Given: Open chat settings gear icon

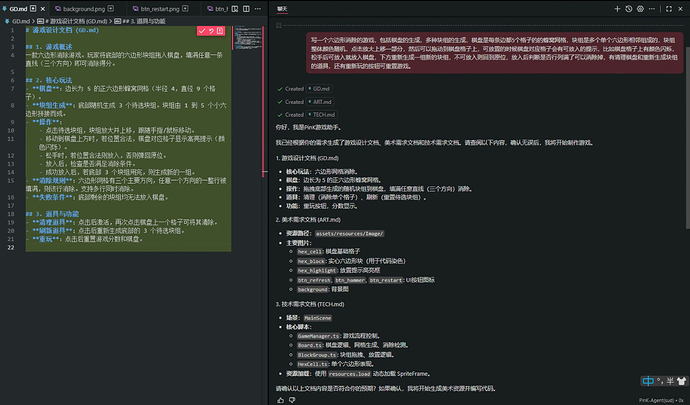Looking at the screenshot, I should click(640, 9).
